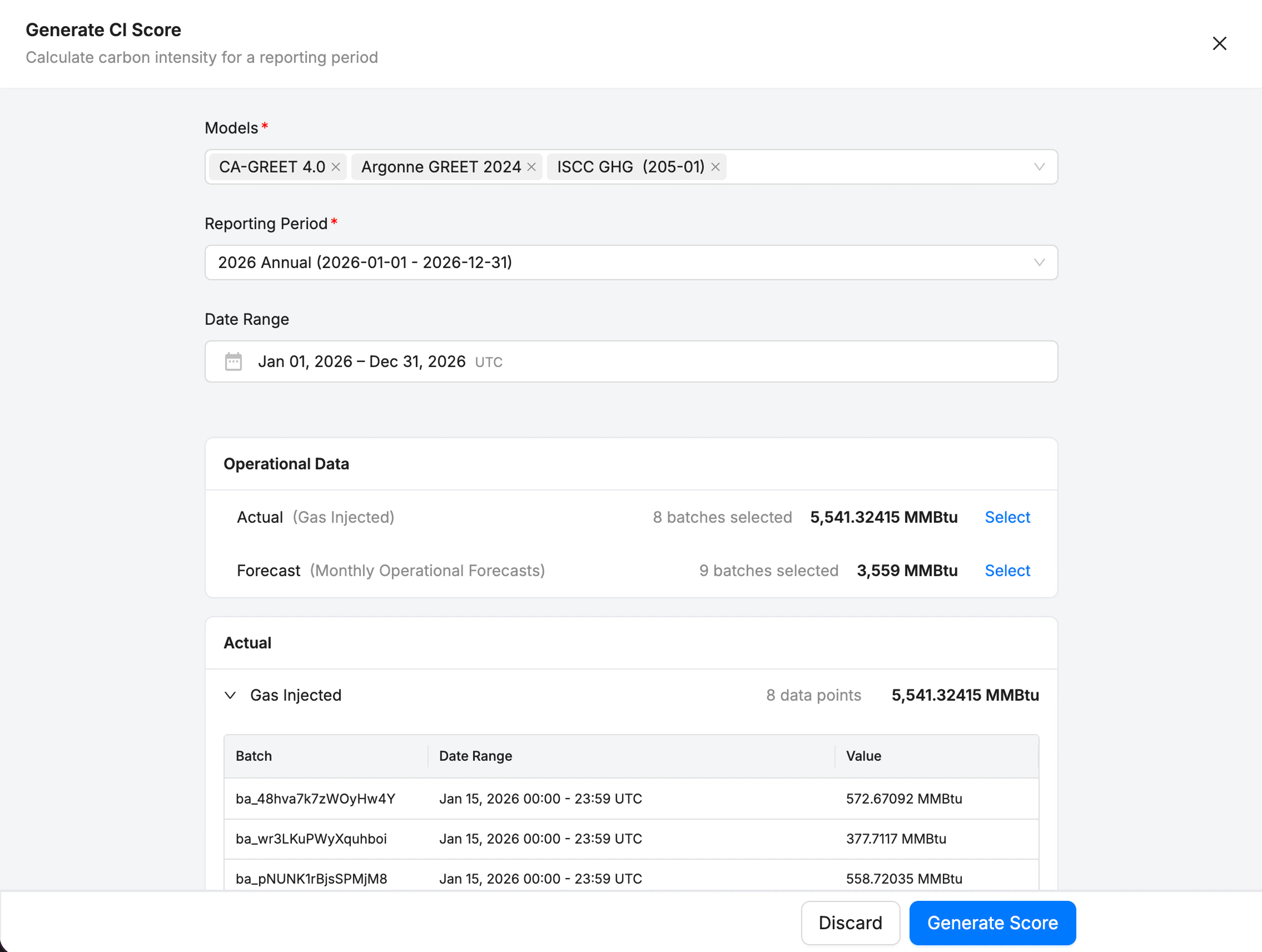Screen dimensions: 1262x952
Task: Open the Models dropdown arrow
Action: tap(1039, 167)
